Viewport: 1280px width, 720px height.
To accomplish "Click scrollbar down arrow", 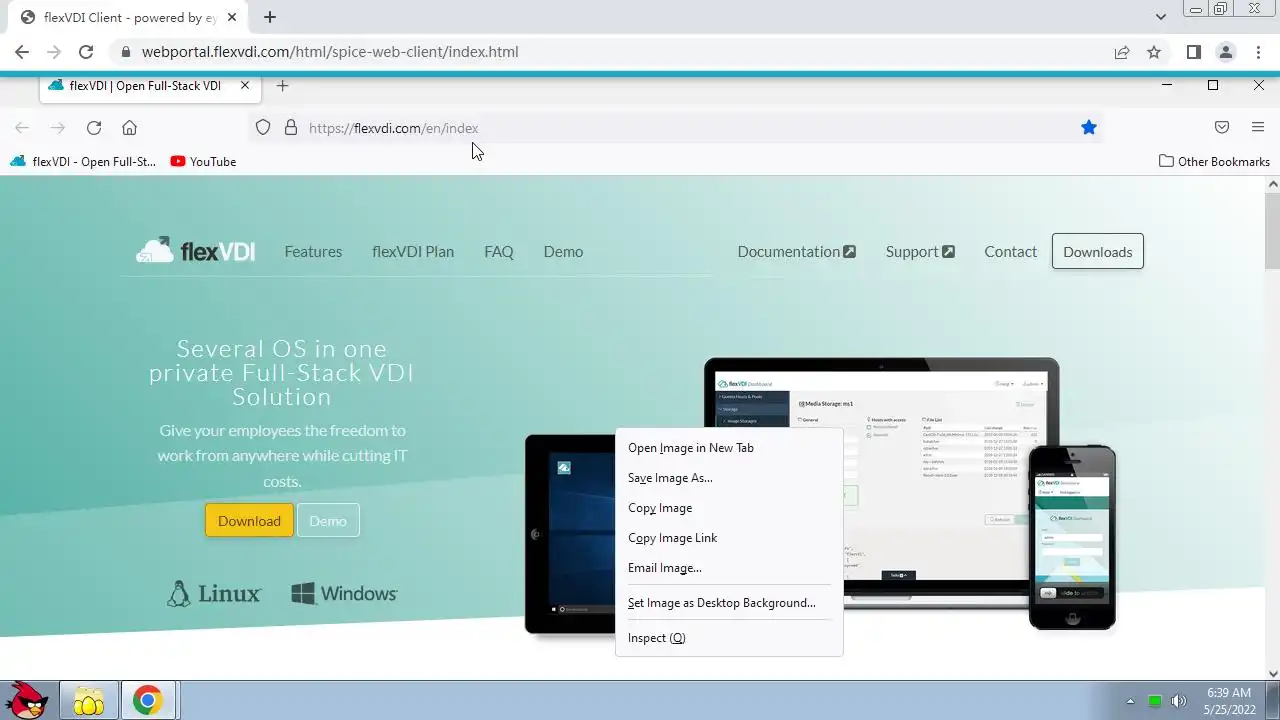I will pyautogui.click(x=1273, y=673).
